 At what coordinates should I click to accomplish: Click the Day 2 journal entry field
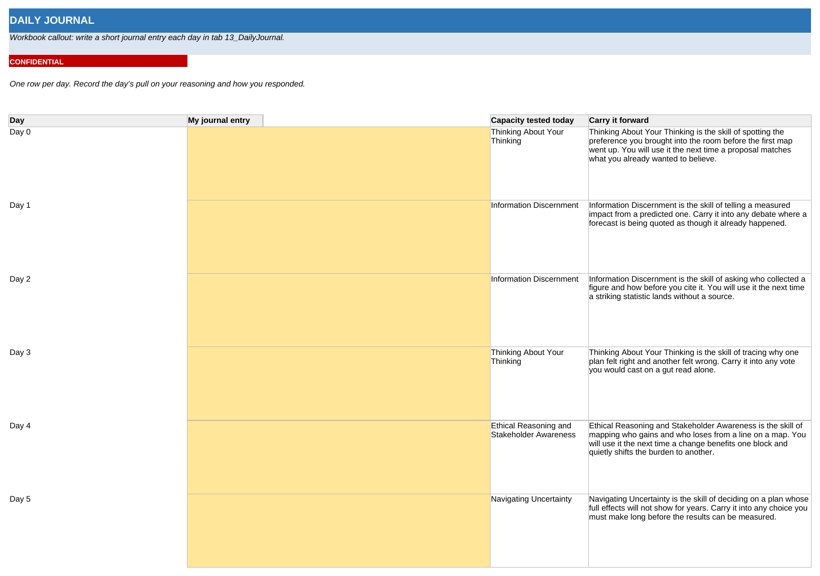pyautogui.click(x=338, y=310)
